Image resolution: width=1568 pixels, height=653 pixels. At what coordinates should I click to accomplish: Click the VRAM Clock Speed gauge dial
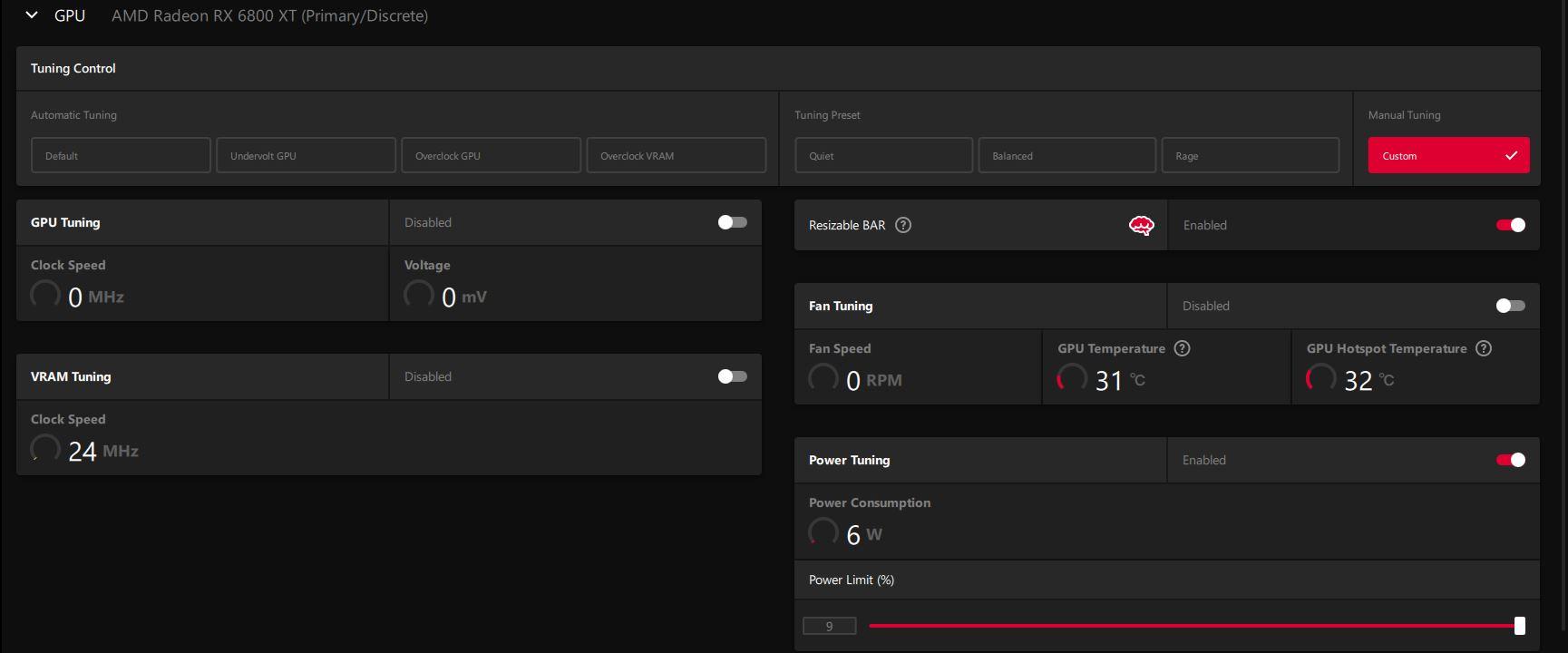45,449
